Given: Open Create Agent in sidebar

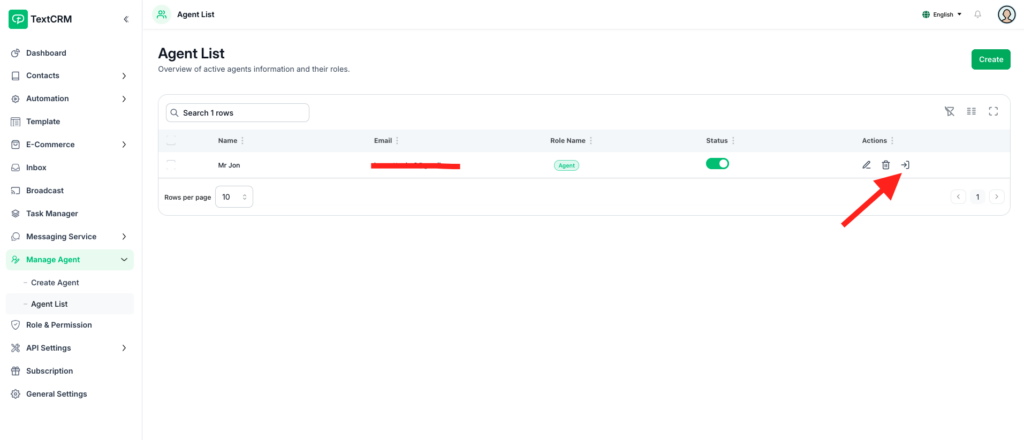Looking at the screenshot, I should point(55,283).
